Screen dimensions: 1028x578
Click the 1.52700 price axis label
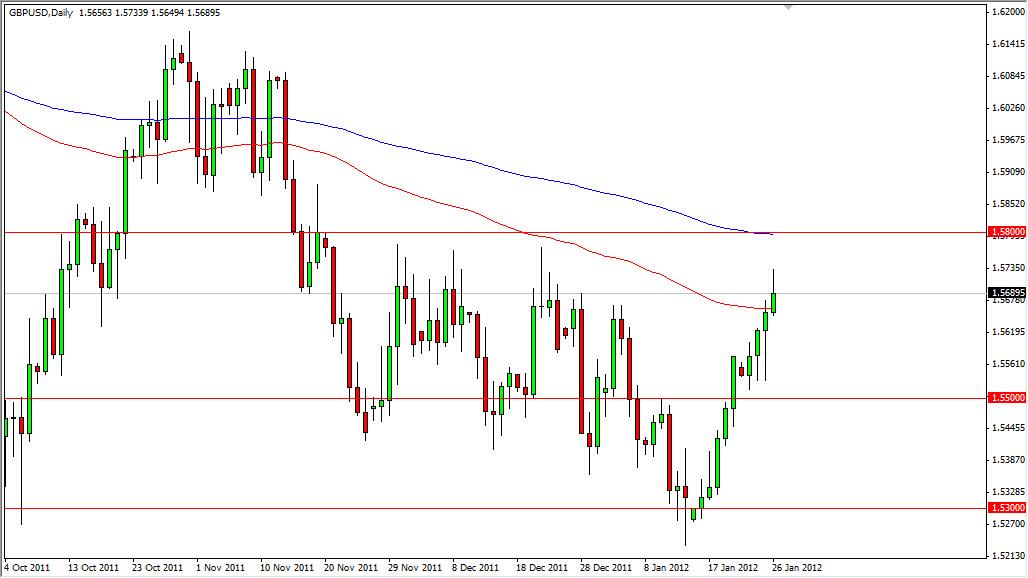1008,524
